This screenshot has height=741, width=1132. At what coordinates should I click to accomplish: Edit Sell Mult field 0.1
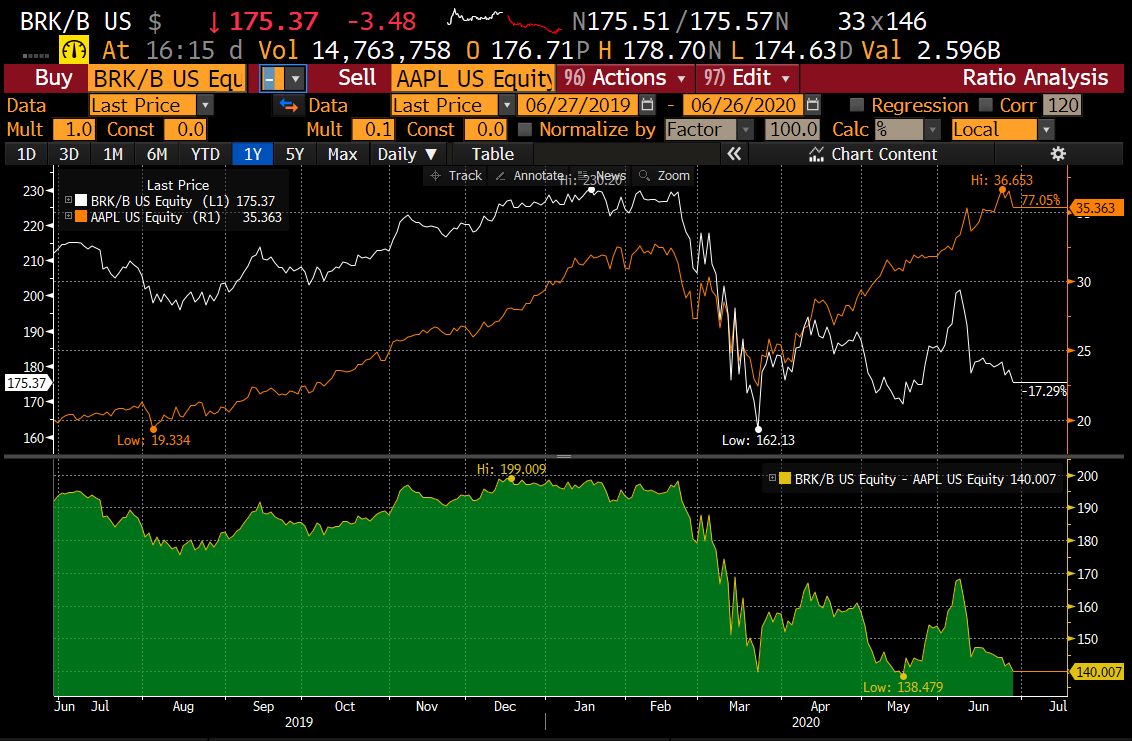[373, 129]
